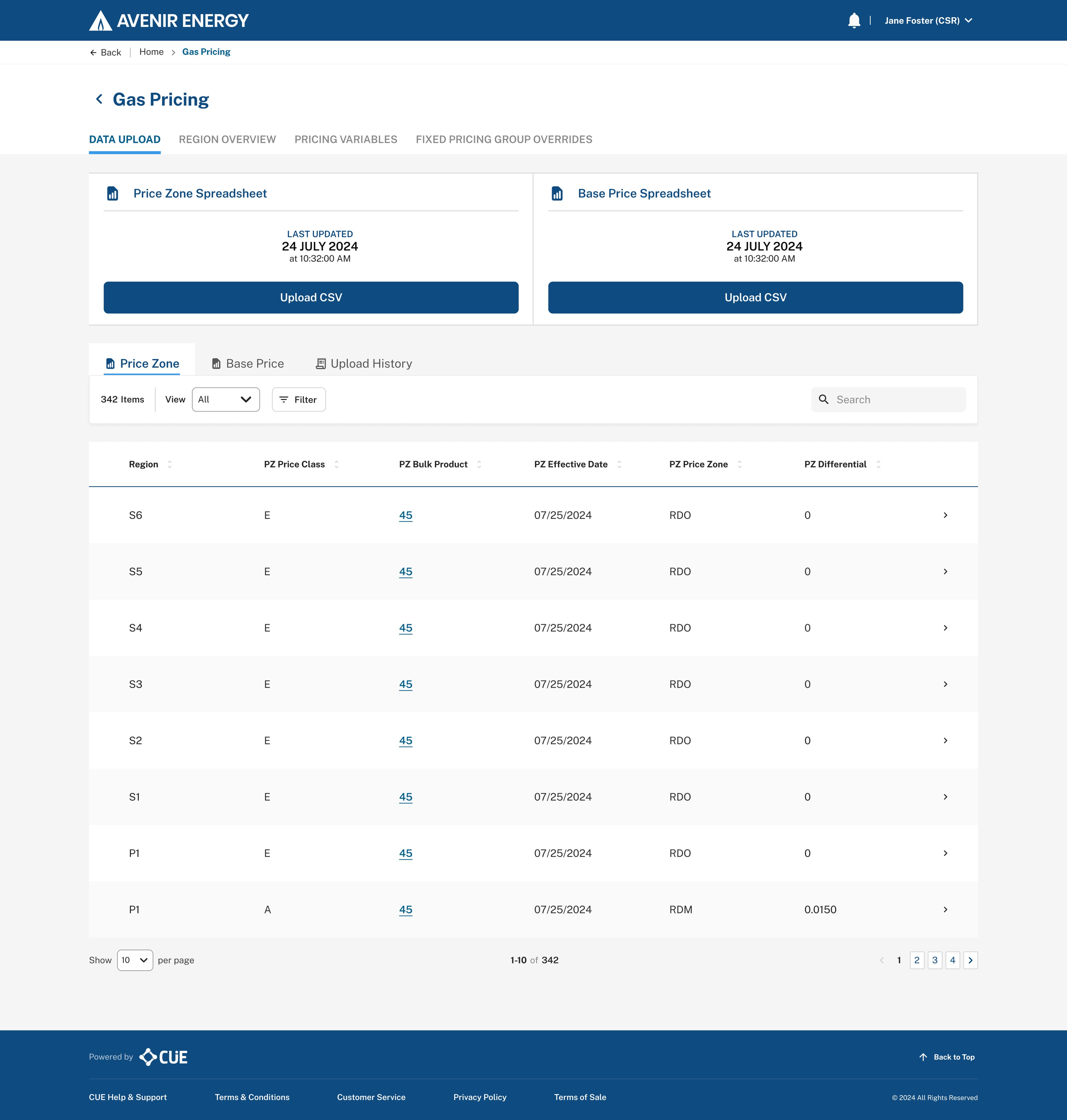Select the Base Price sub-tab
This screenshot has height=1120, width=1067.
coord(247,364)
